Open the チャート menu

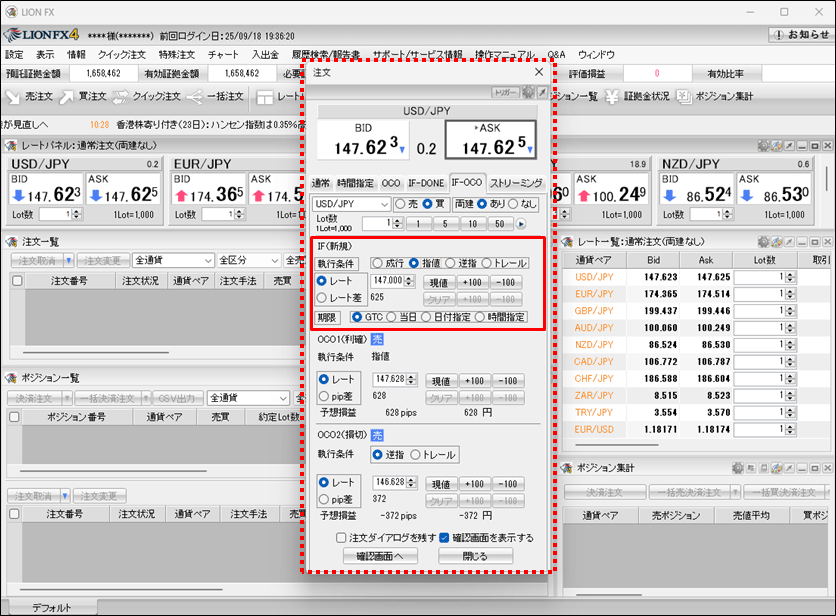pyautogui.click(x=223, y=55)
